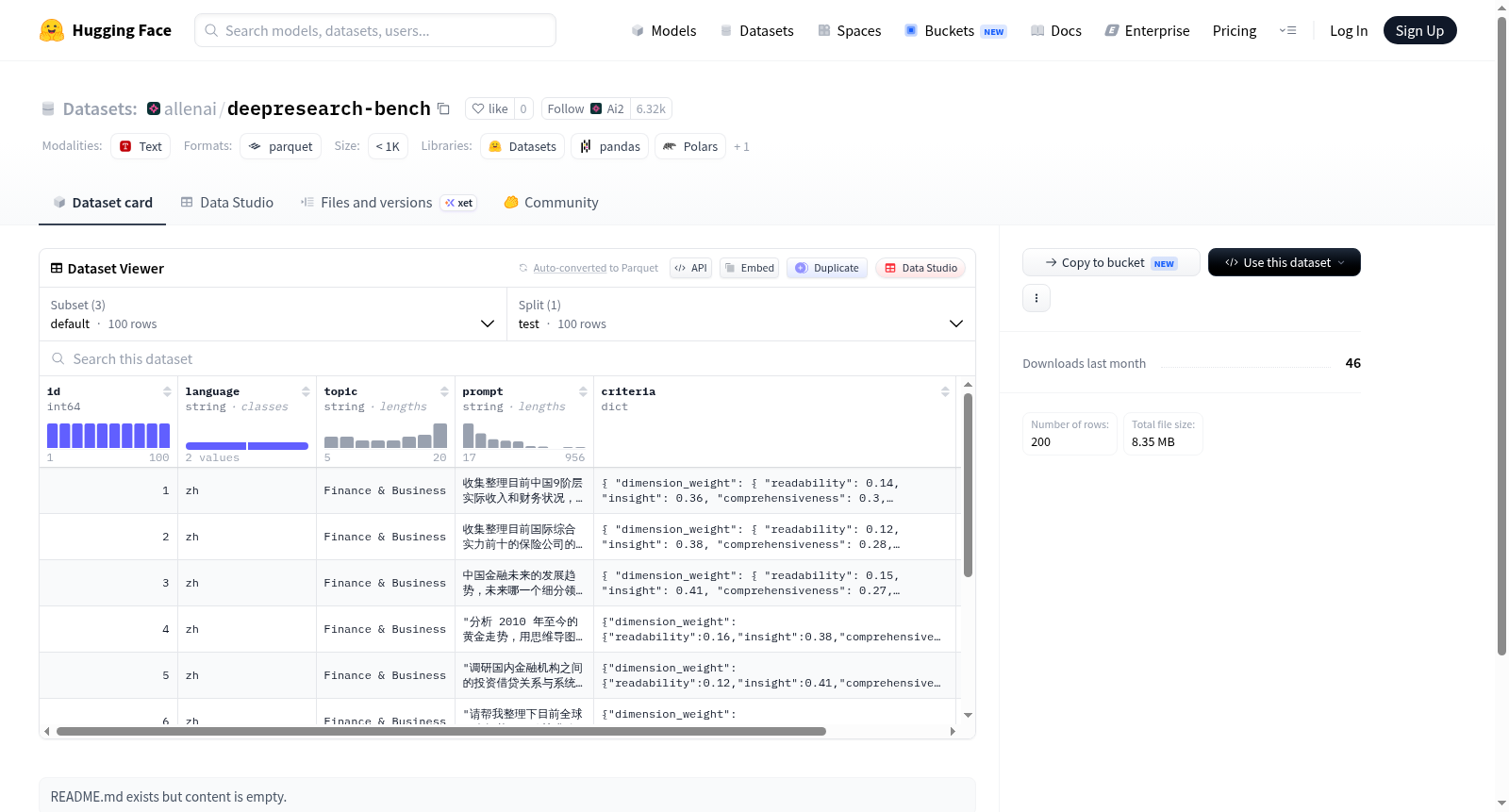Image resolution: width=1509 pixels, height=812 pixels.
Task: Select the pandas library tag
Action: point(610,146)
